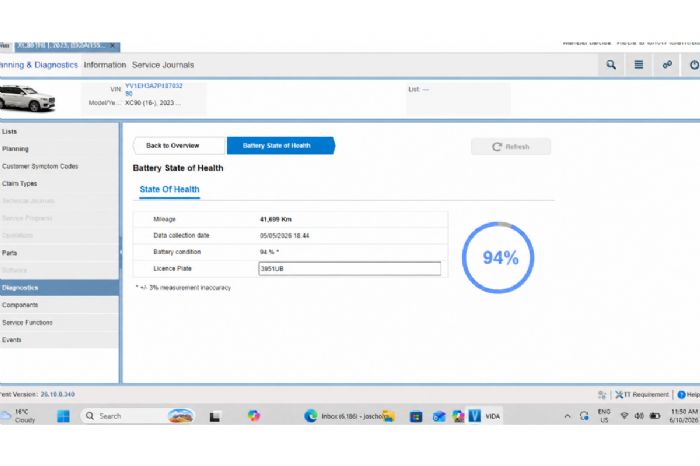The height and width of the screenshot is (466, 700).
Task: Open the magnifier search icon in header
Action: click(611, 65)
